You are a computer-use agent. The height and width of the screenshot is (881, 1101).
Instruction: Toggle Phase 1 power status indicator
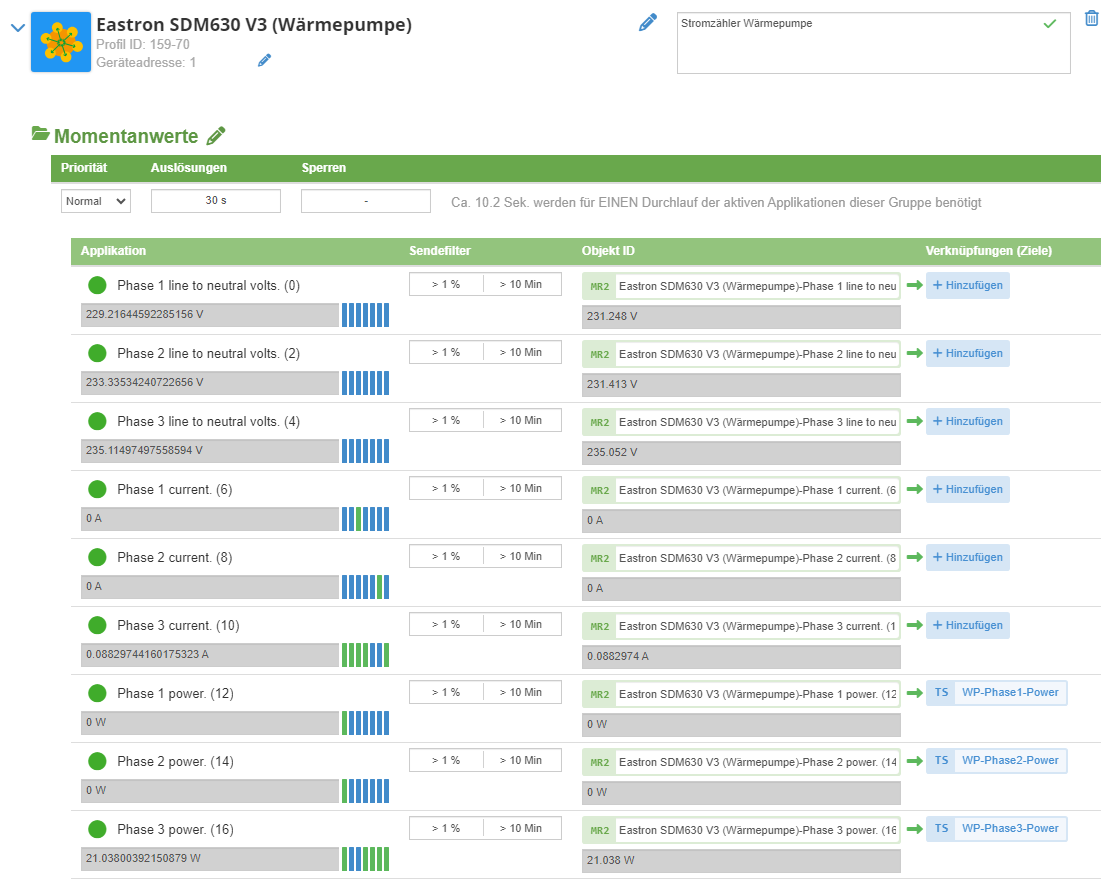coord(98,694)
